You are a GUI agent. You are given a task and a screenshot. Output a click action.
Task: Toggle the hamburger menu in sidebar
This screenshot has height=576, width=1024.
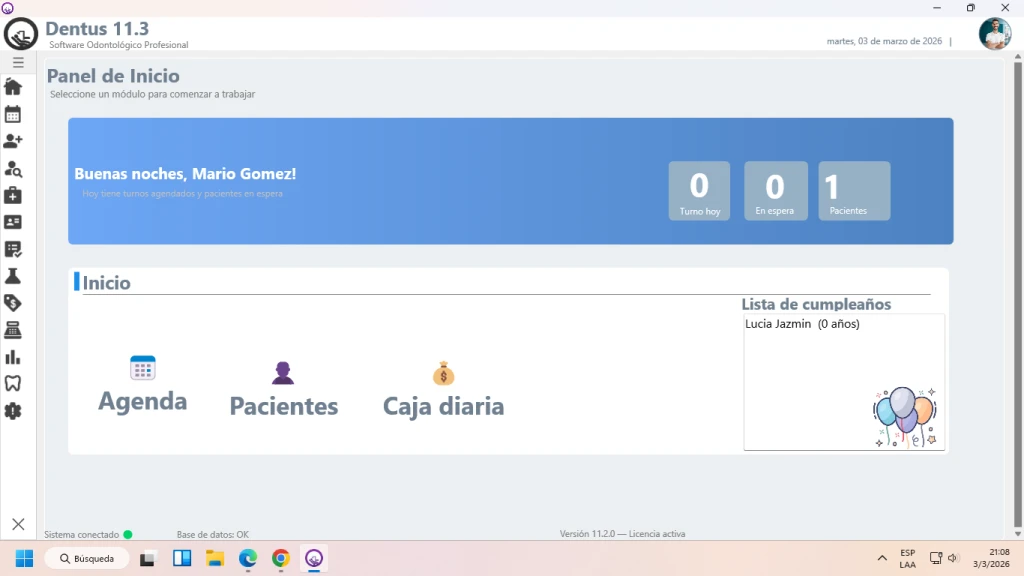point(18,63)
